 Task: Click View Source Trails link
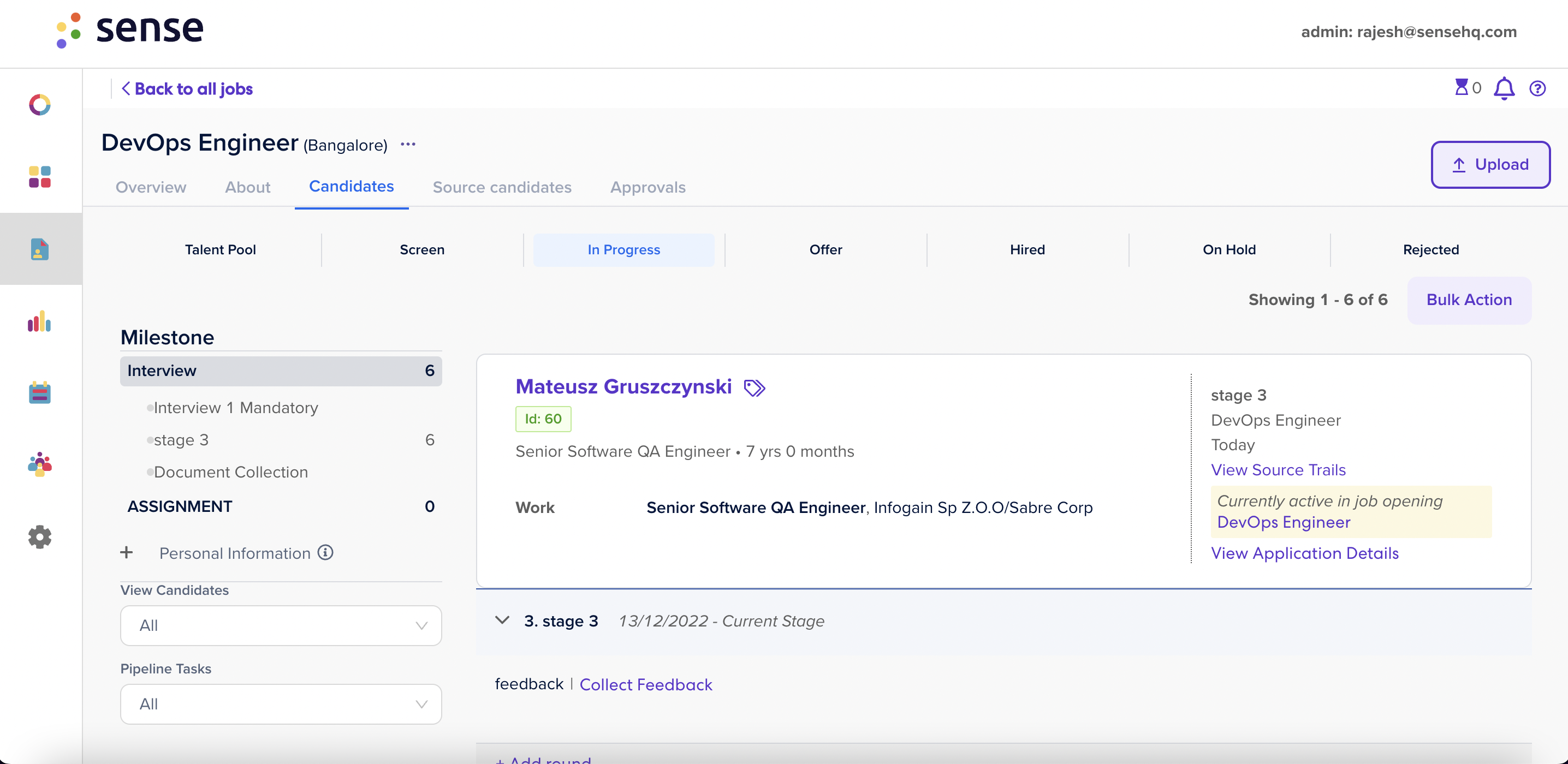[x=1278, y=470]
